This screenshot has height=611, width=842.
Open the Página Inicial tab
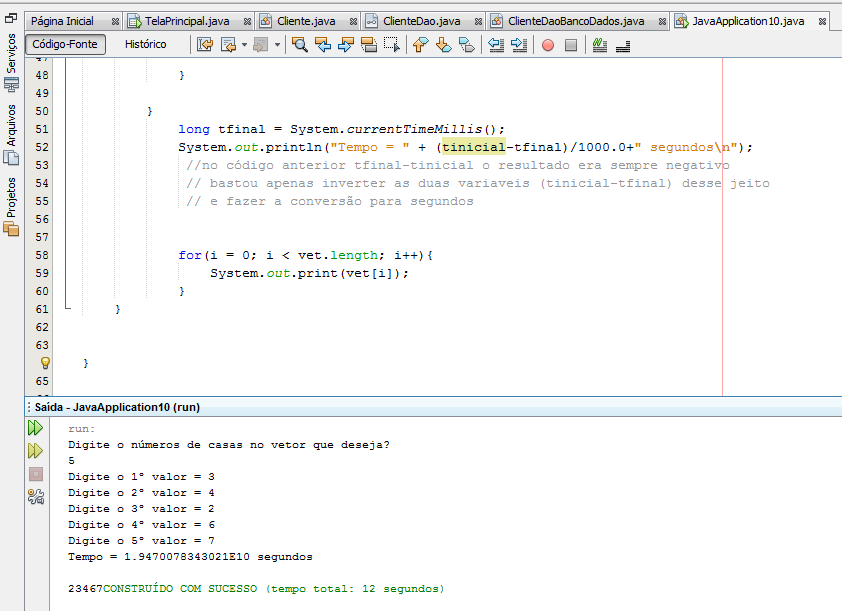point(62,21)
